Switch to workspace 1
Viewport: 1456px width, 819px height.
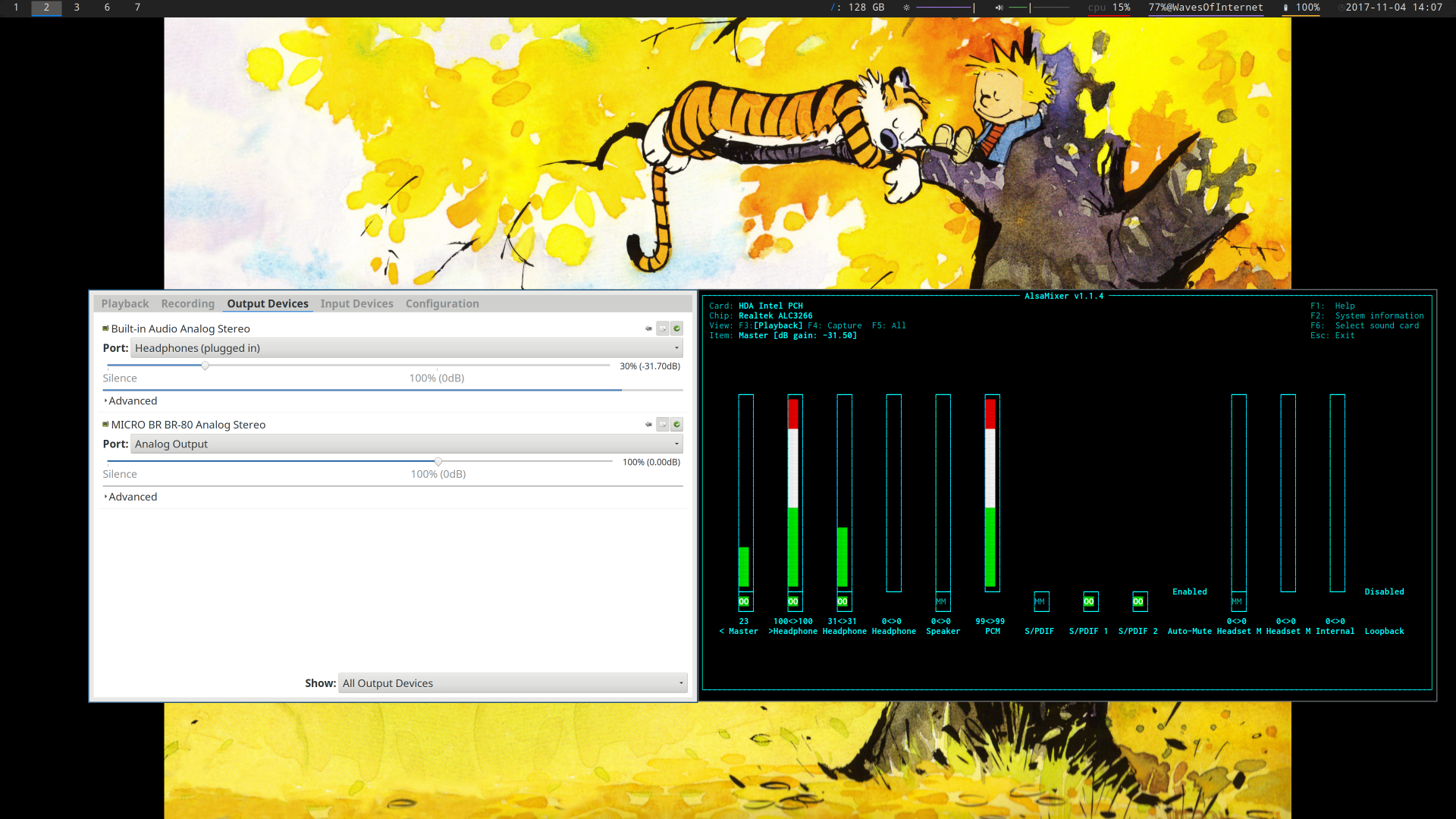click(x=16, y=8)
